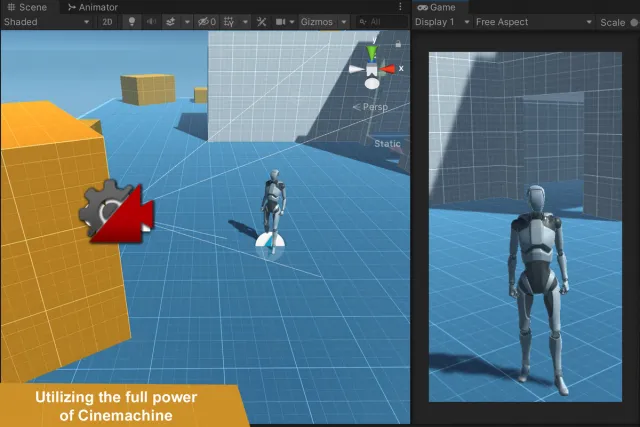Toggle scene audio speaker icon

pyautogui.click(x=151, y=22)
